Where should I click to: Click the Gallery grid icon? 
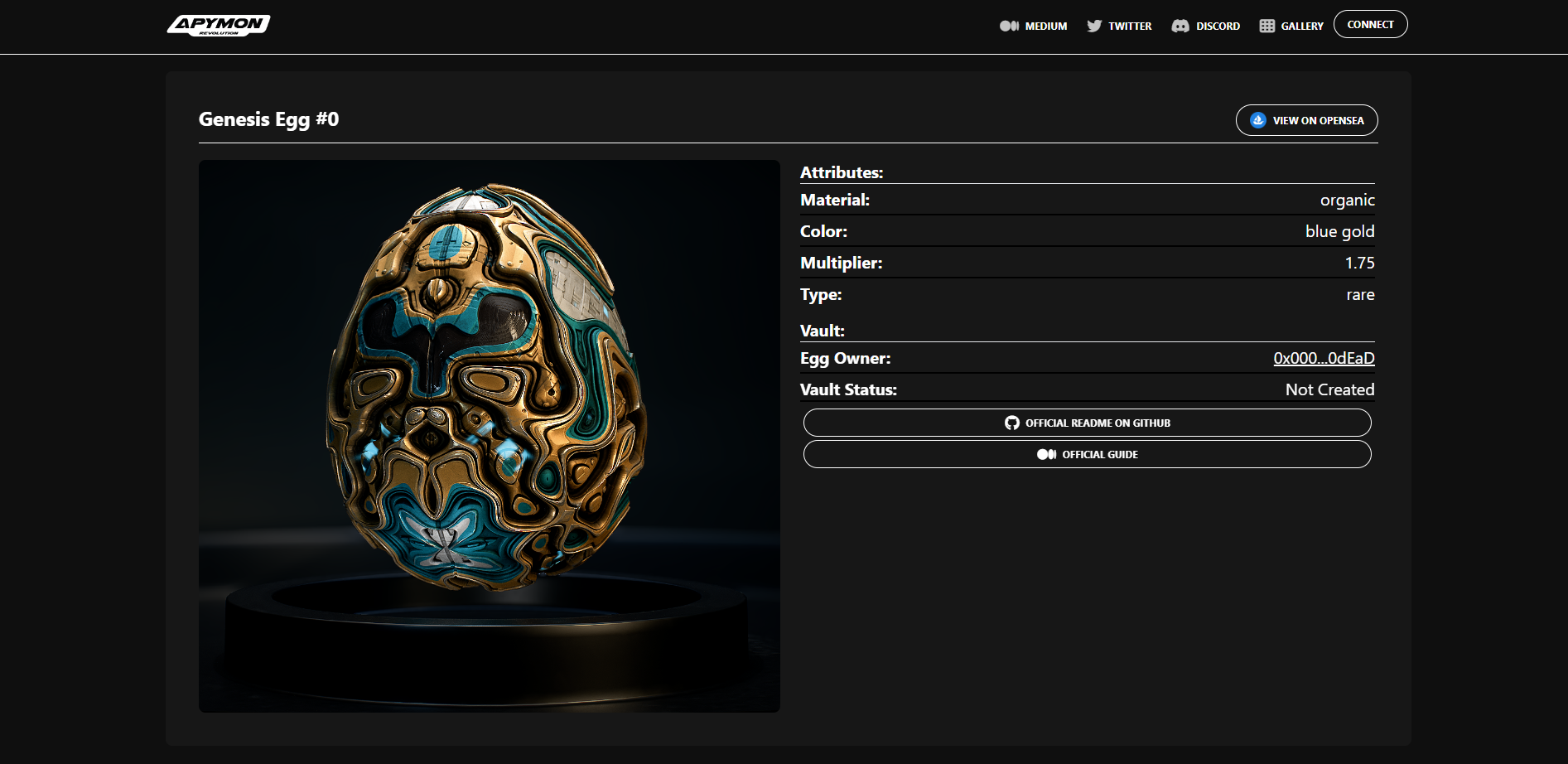click(1266, 26)
